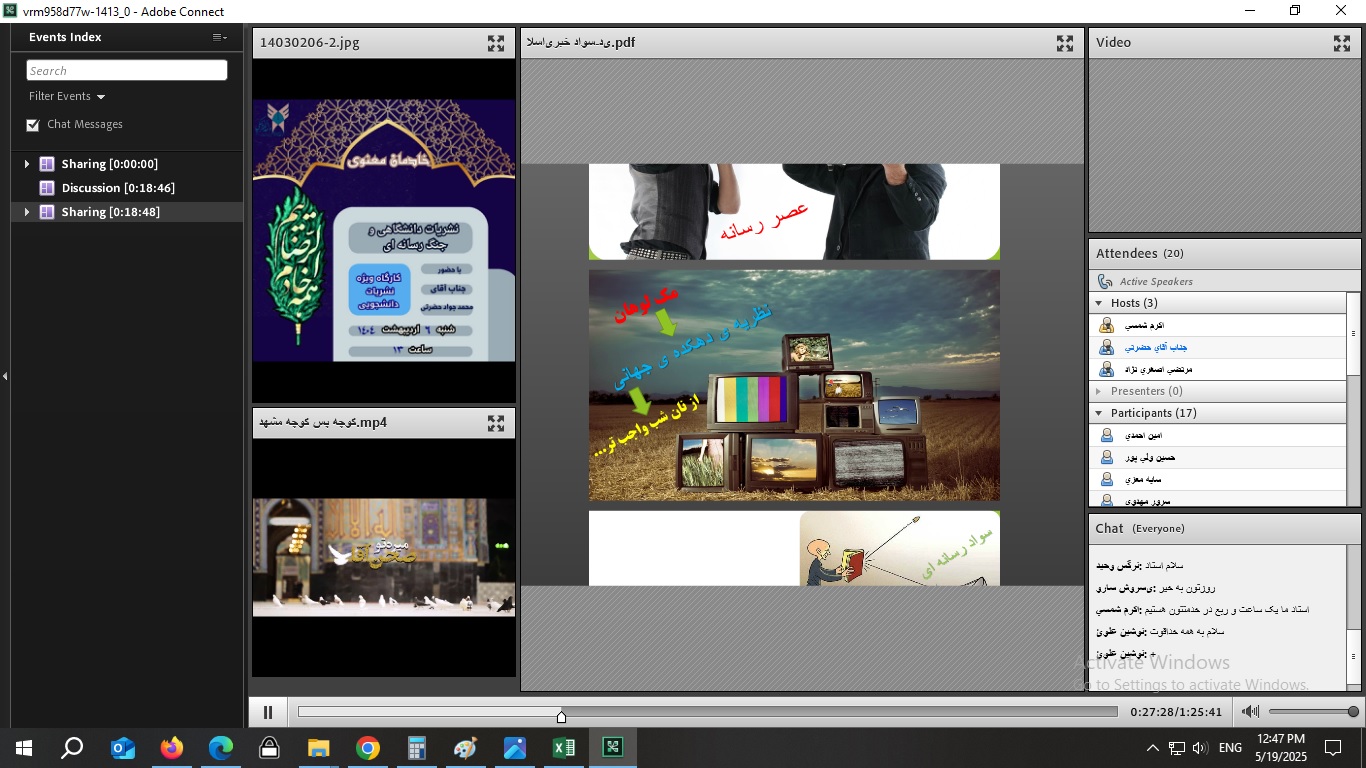Collapse the left sidebar with arrow handle

click(x=5, y=376)
